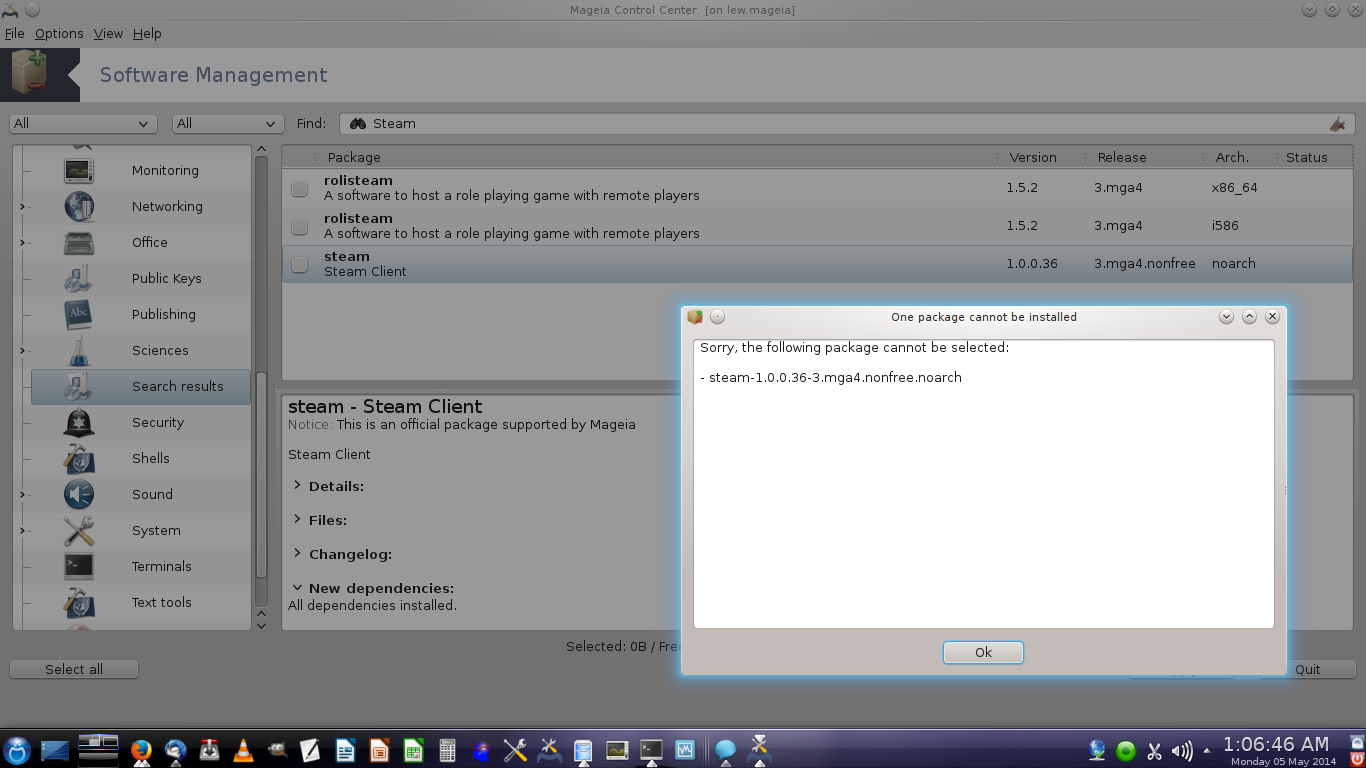Open LibreOffice Impress from taskbar

(379, 751)
